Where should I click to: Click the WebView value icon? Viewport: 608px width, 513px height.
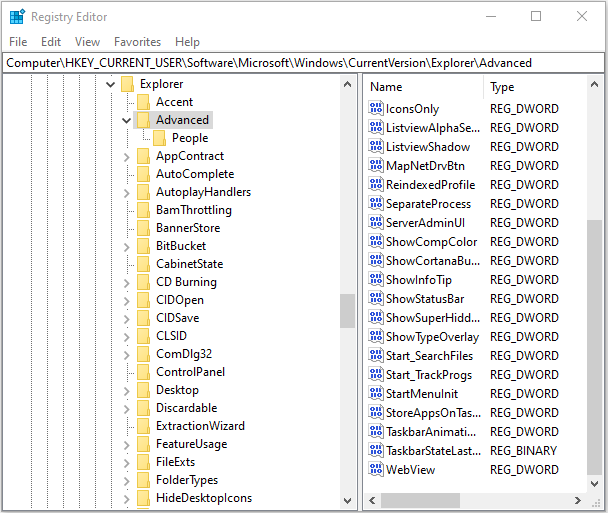tap(376, 470)
